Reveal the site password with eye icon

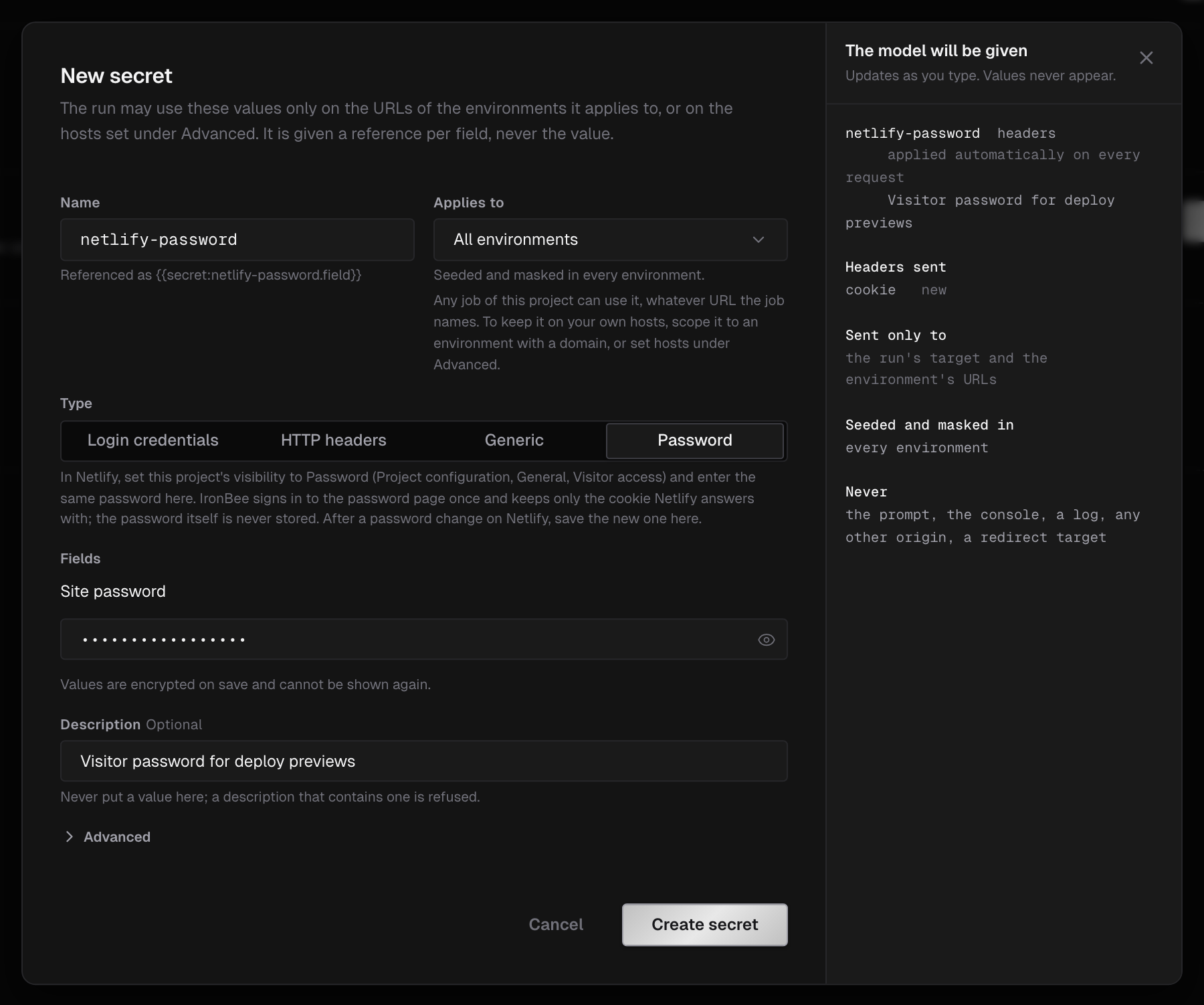point(766,640)
